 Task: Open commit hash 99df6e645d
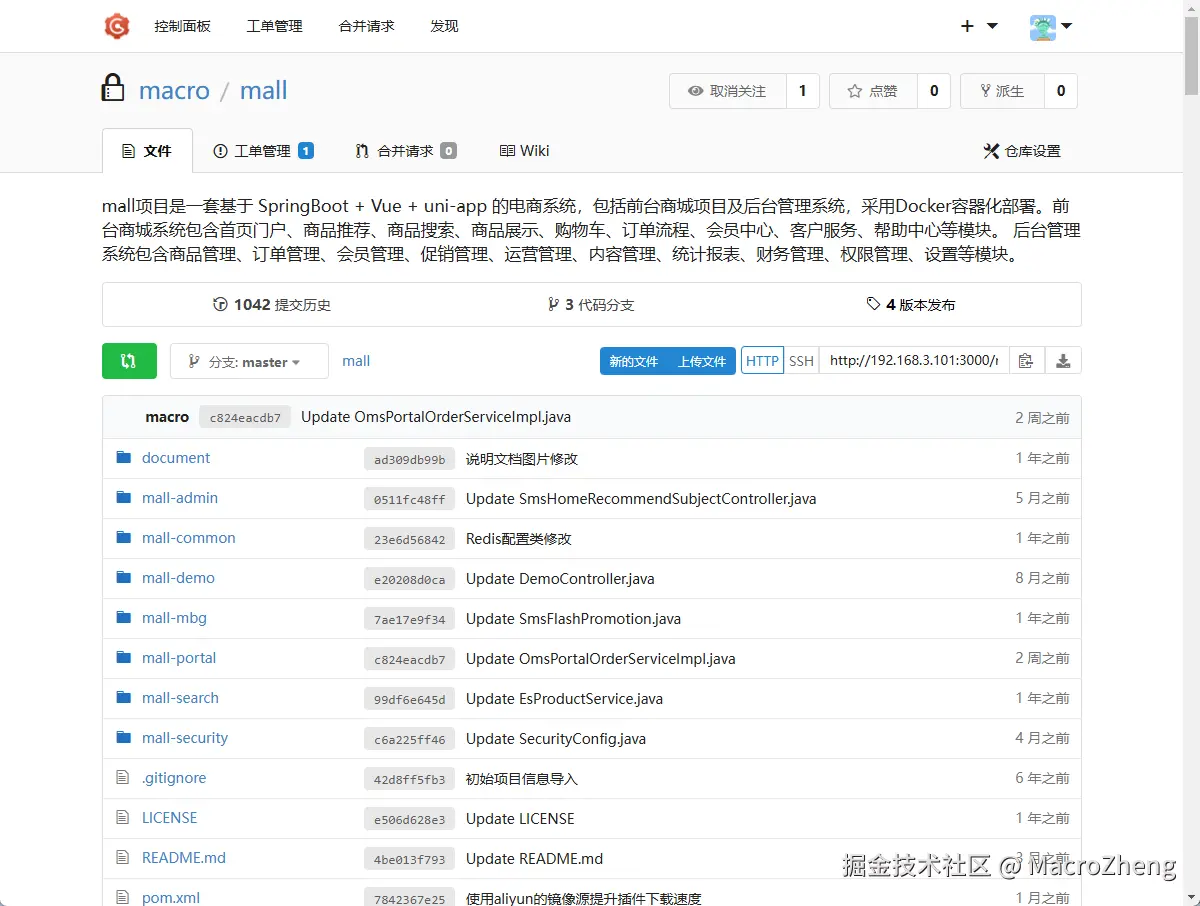click(x=410, y=699)
